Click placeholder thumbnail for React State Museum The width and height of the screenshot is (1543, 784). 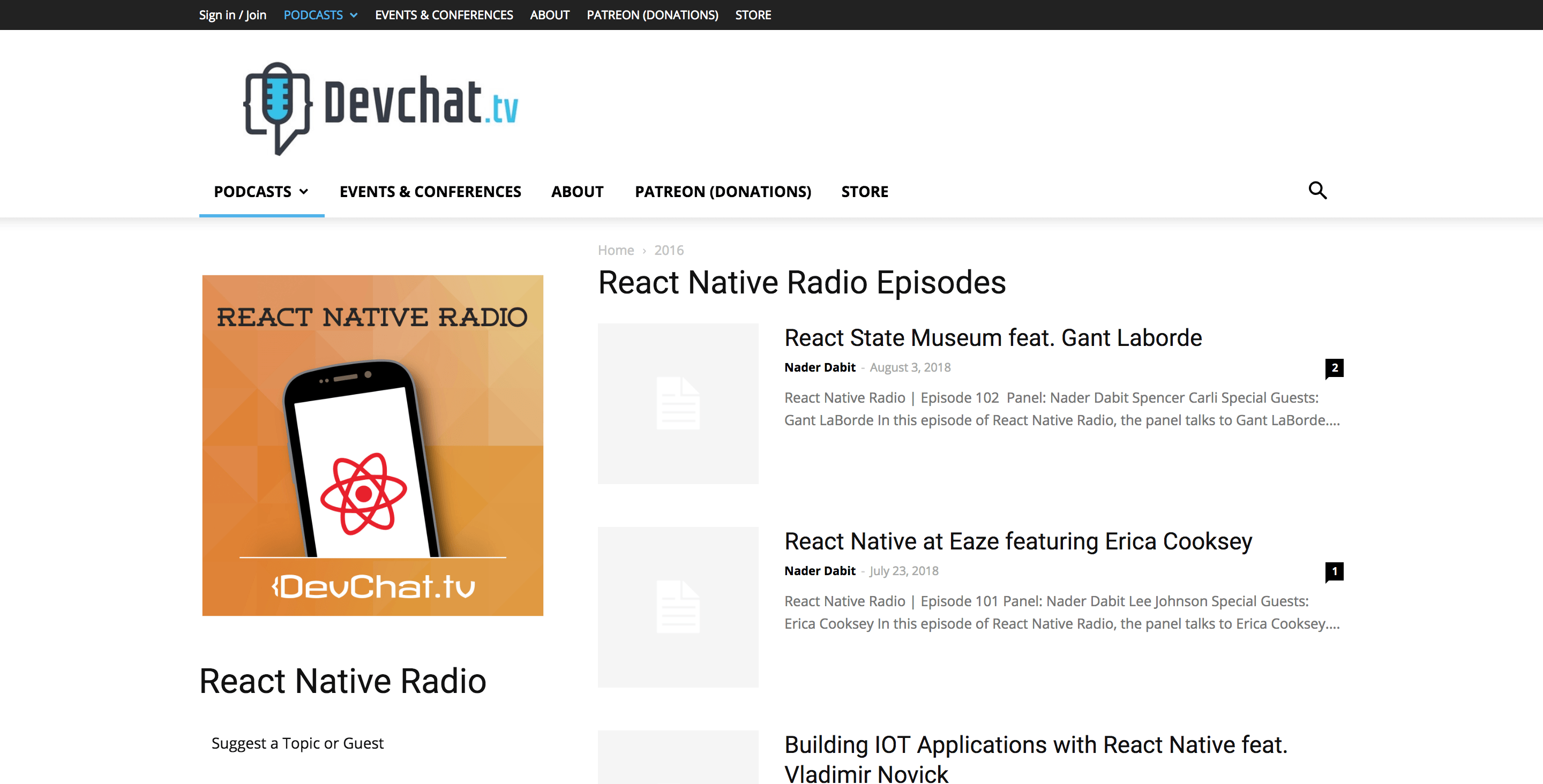[x=678, y=404]
